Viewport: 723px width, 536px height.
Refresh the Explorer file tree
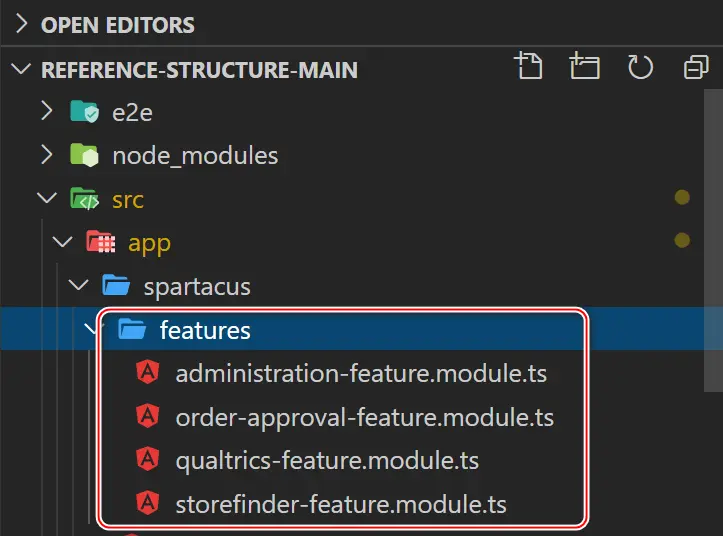[x=640, y=68]
